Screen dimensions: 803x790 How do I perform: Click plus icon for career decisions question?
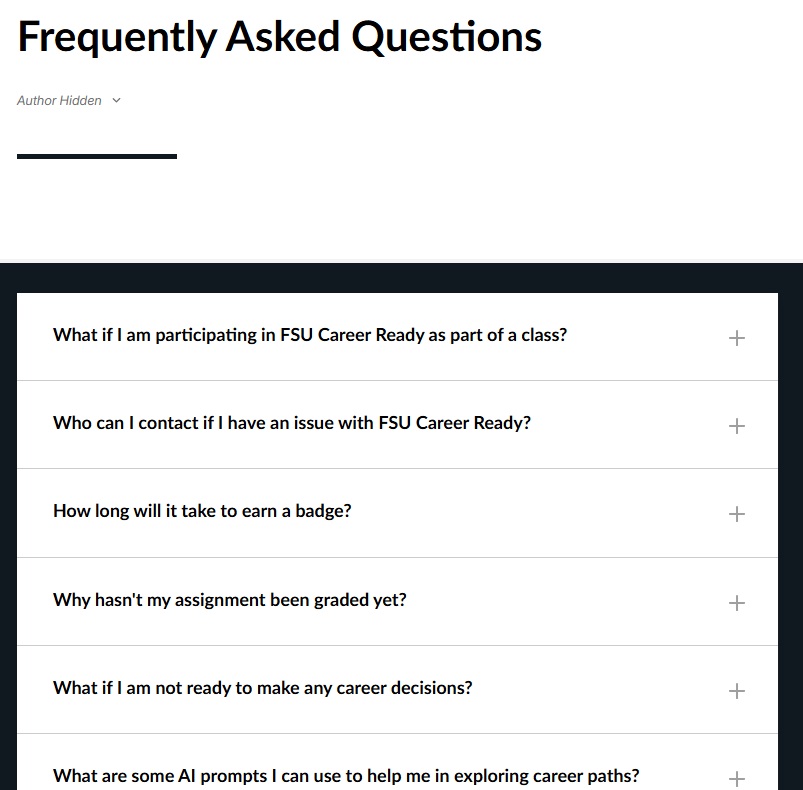737,691
